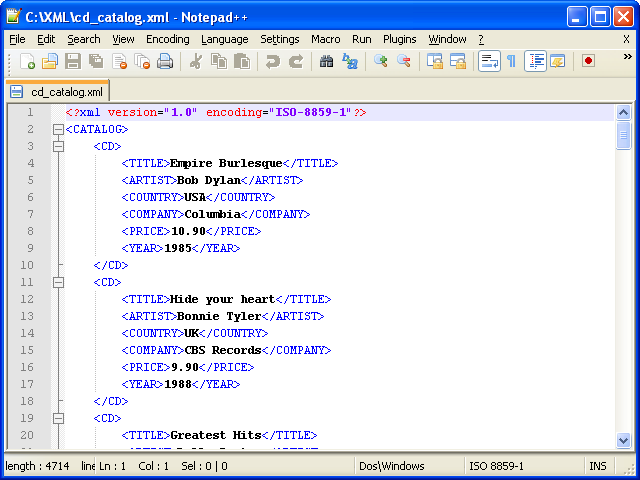The image size is (640, 480).
Task: Click the INS status bar indicator
Action: [x=598, y=466]
